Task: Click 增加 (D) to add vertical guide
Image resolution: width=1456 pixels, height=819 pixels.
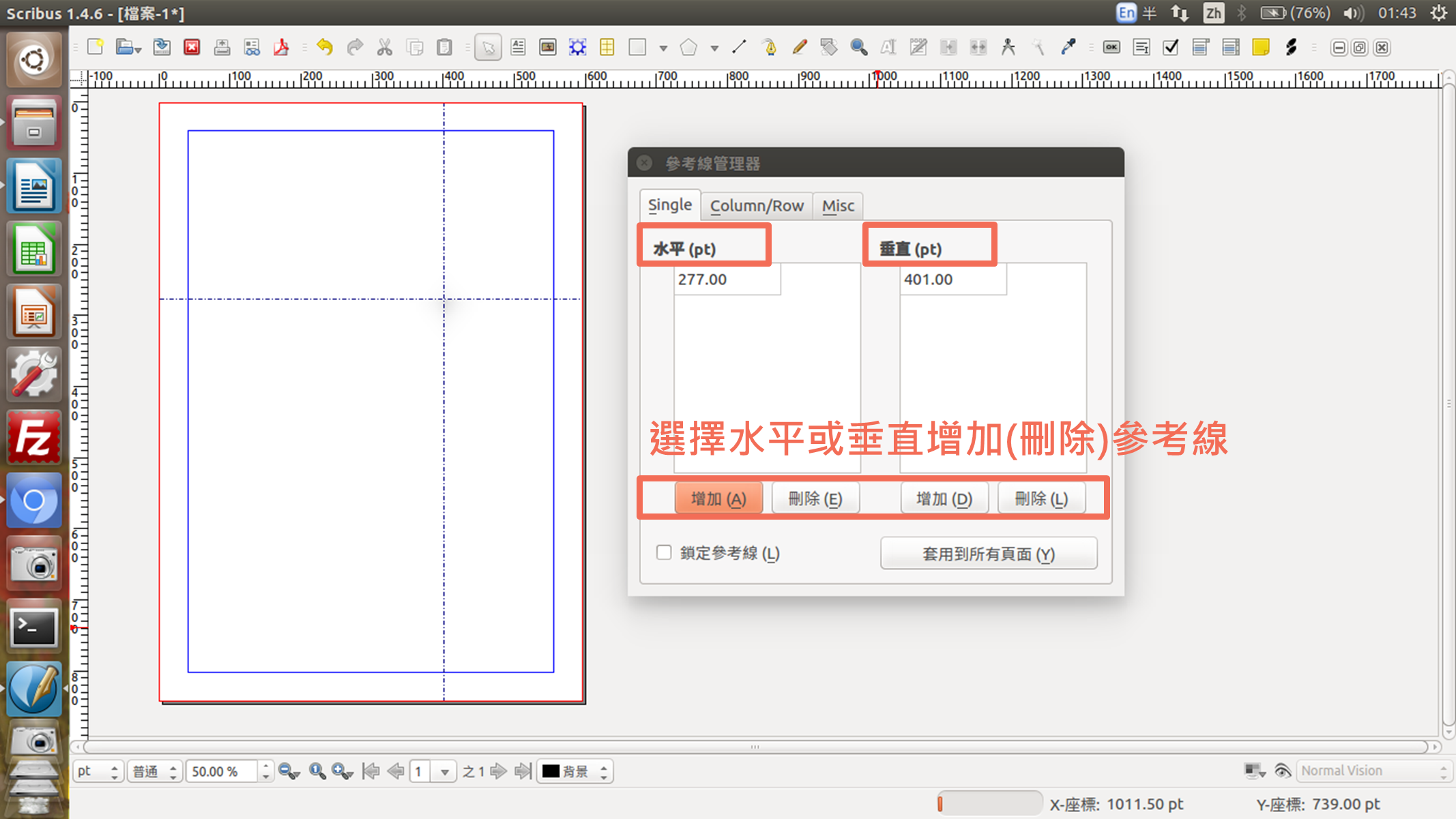Action: coord(944,498)
